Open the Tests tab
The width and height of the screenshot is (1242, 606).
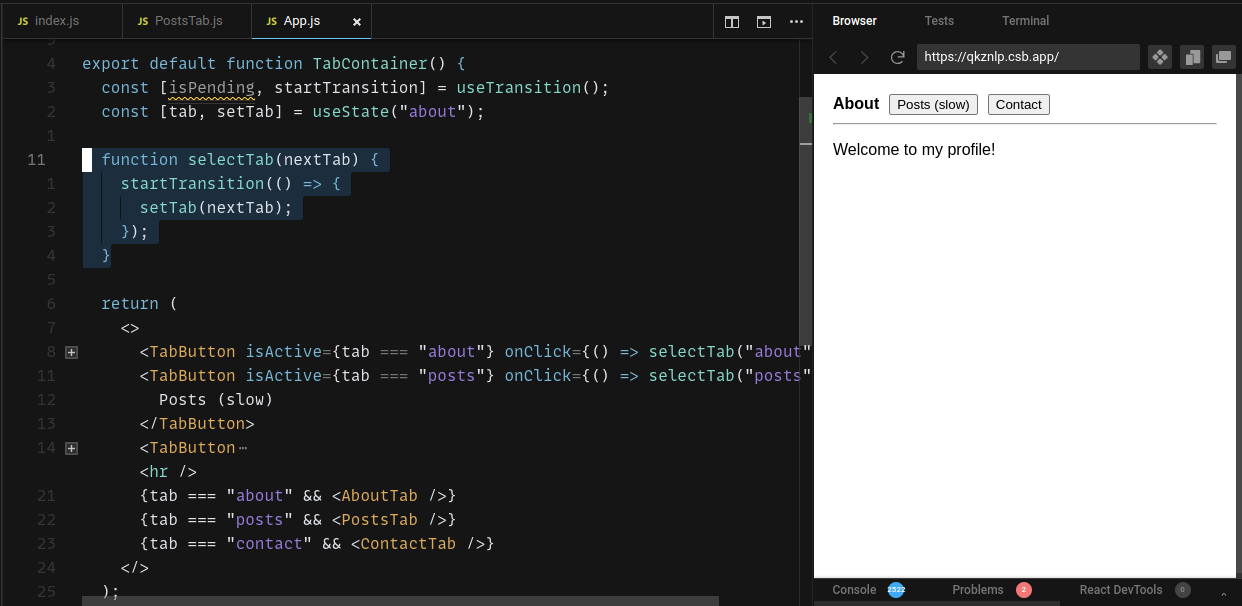[939, 21]
